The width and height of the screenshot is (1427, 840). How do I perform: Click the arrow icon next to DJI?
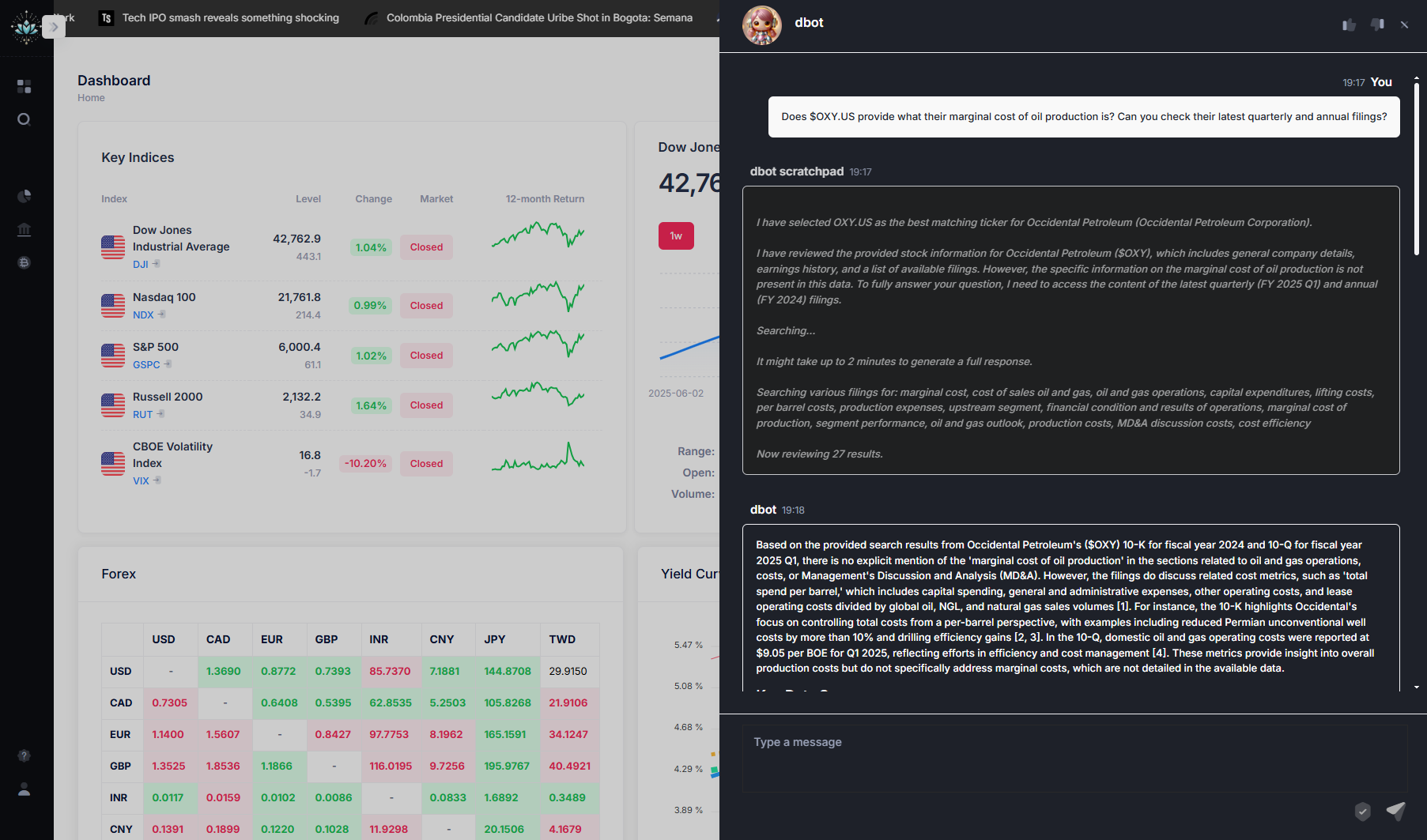click(x=157, y=263)
